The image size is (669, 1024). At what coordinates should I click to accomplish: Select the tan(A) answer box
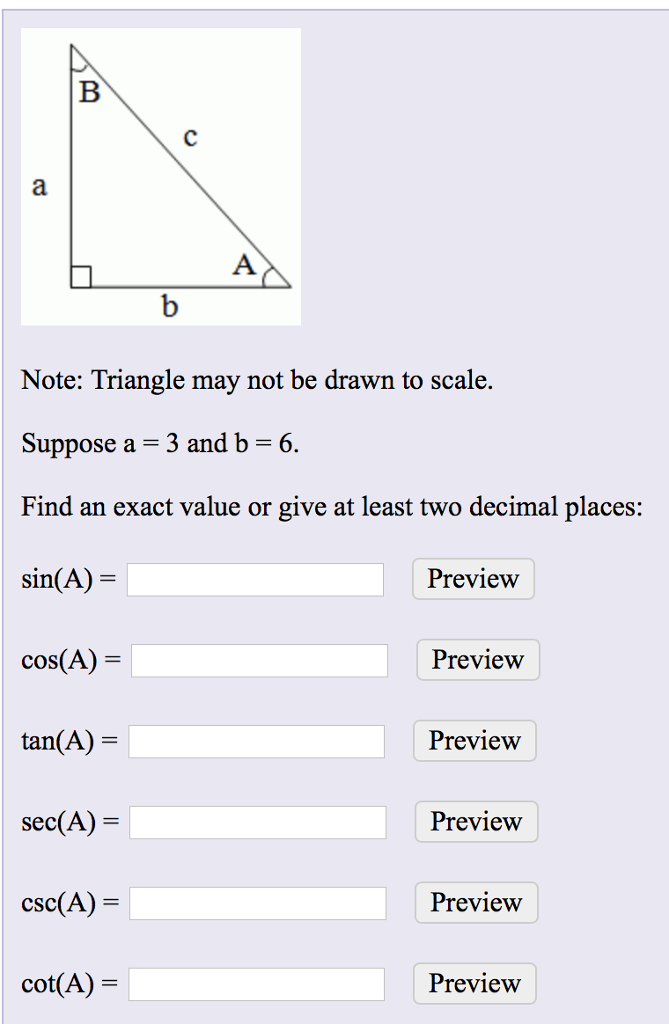(258, 741)
